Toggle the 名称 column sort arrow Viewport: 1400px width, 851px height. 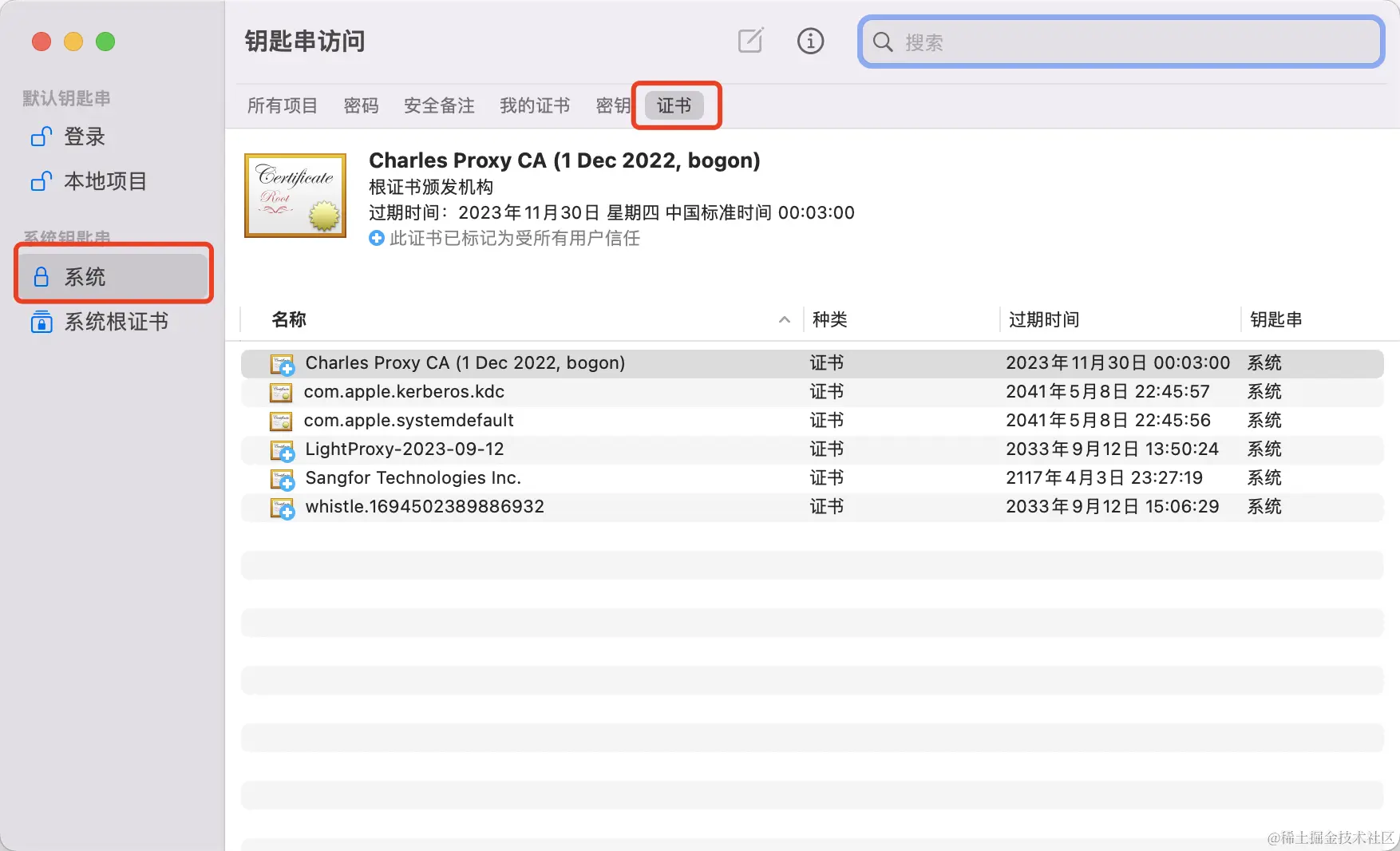tap(785, 319)
